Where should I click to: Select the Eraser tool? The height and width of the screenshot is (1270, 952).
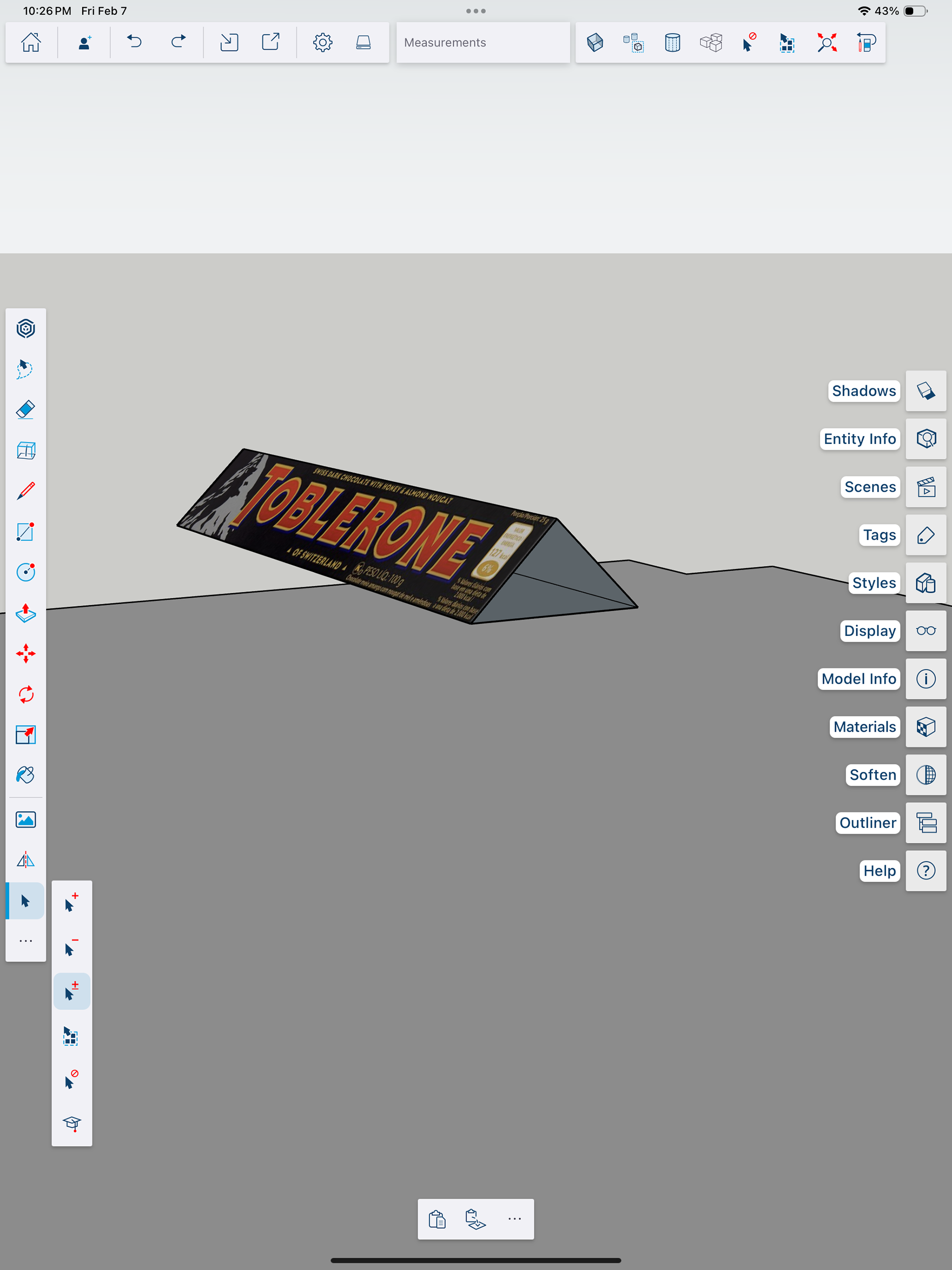pos(26,410)
